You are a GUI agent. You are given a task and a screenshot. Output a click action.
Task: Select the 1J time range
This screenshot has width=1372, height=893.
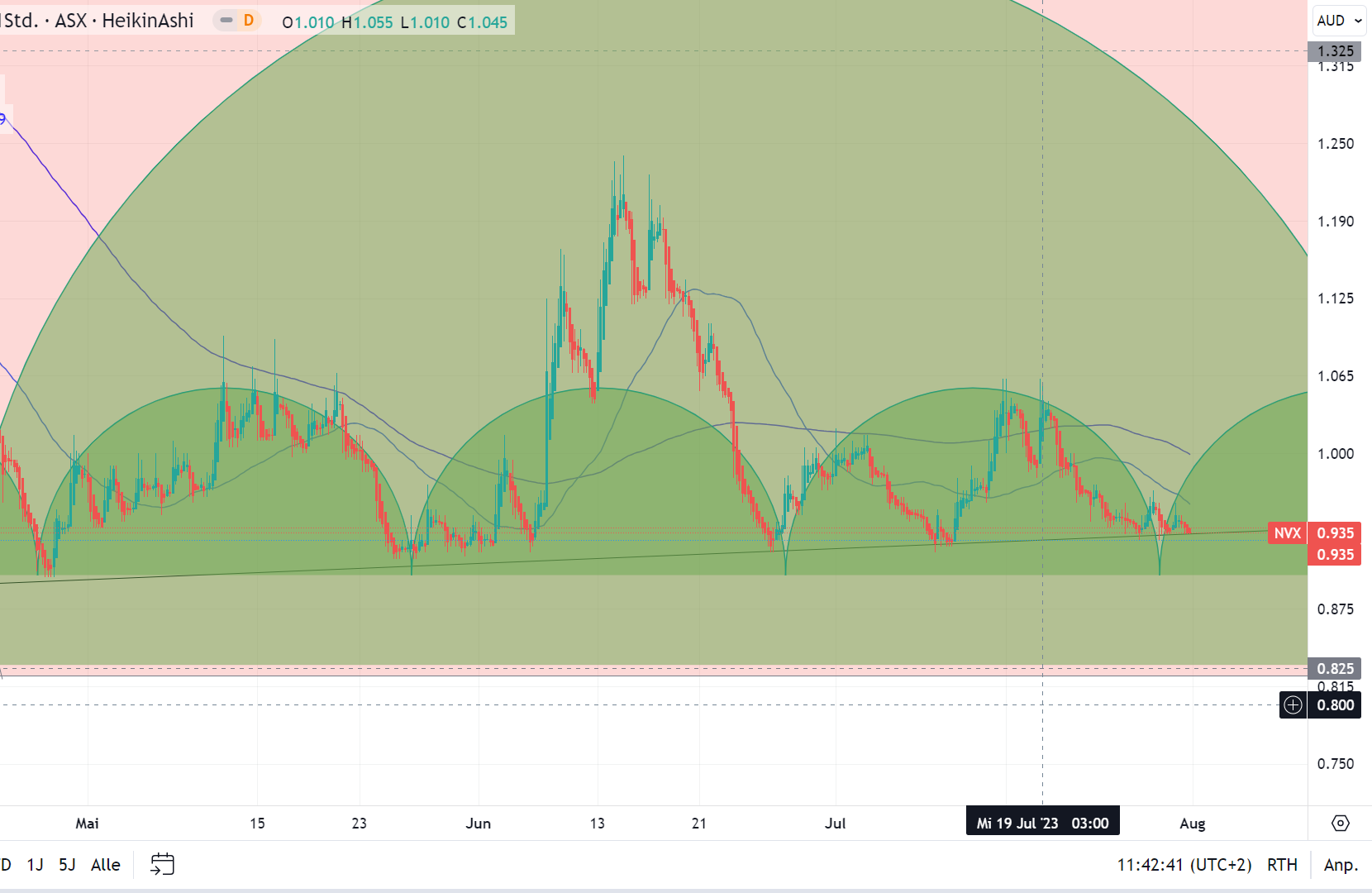tap(35, 865)
